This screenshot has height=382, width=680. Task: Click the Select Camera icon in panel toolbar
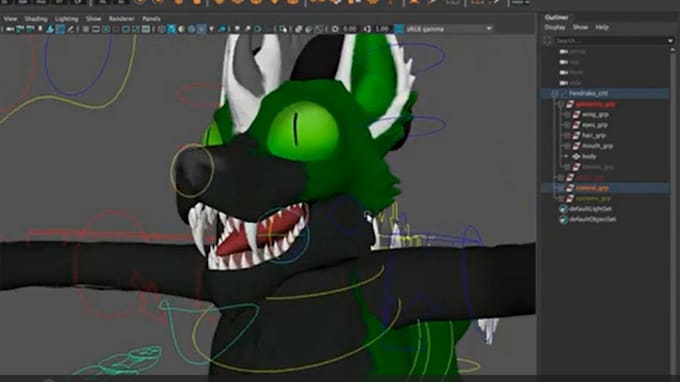pyautogui.click(x=9, y=29)
